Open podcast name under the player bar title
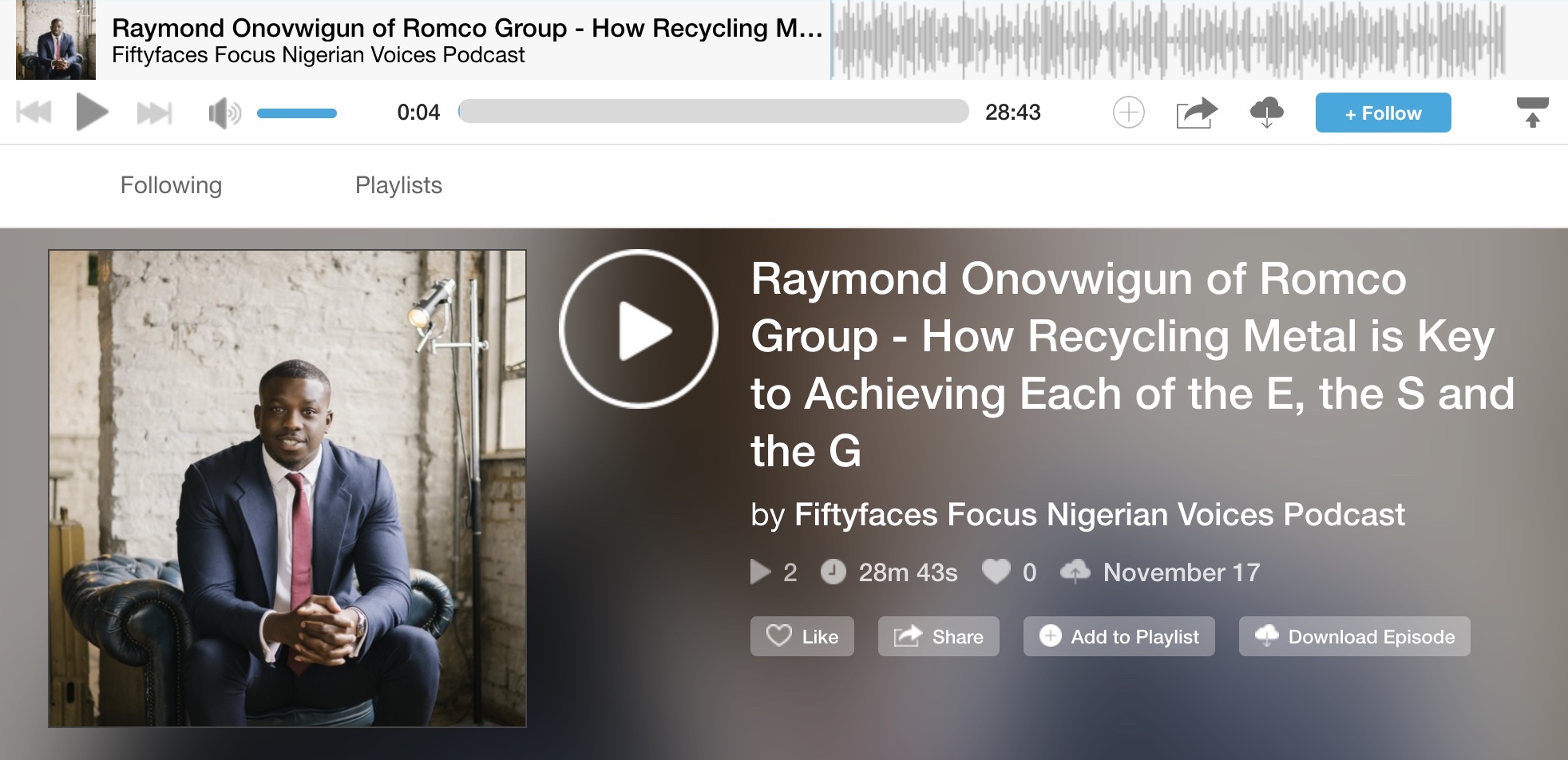Viewport: 1568px width, 760px height. coord(318,55)
